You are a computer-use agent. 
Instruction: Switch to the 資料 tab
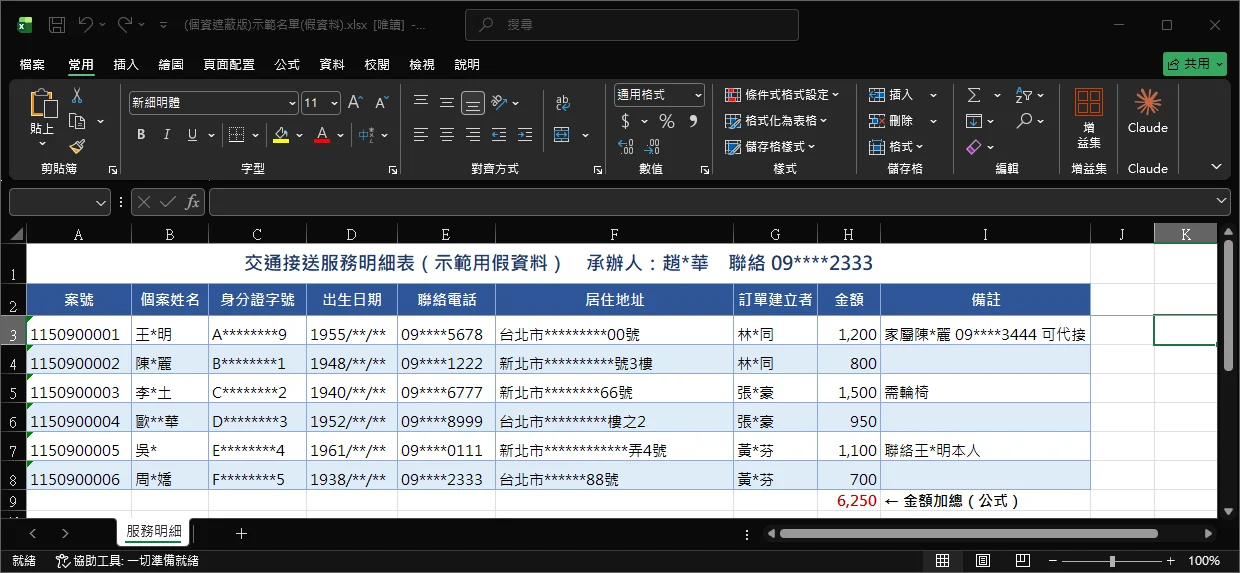332,64
